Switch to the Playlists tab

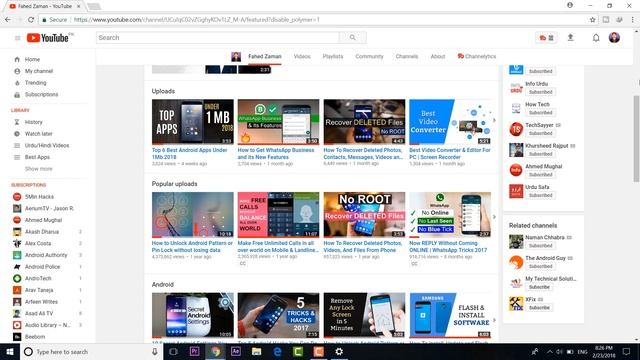333,56
